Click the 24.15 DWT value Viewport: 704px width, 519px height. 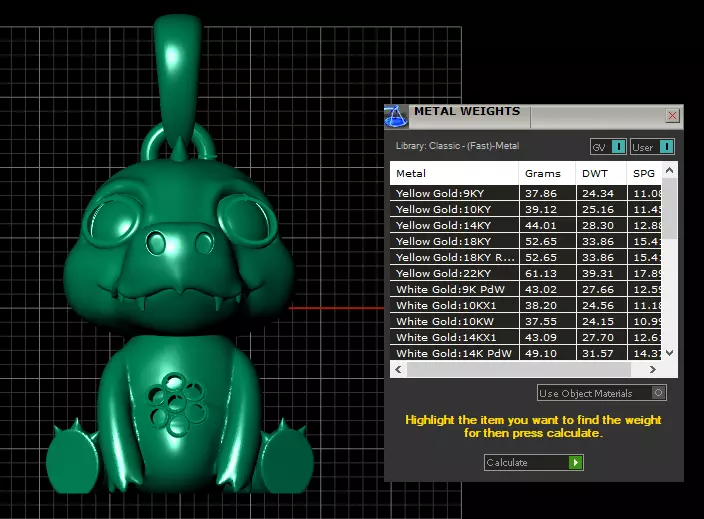(598, 321)
